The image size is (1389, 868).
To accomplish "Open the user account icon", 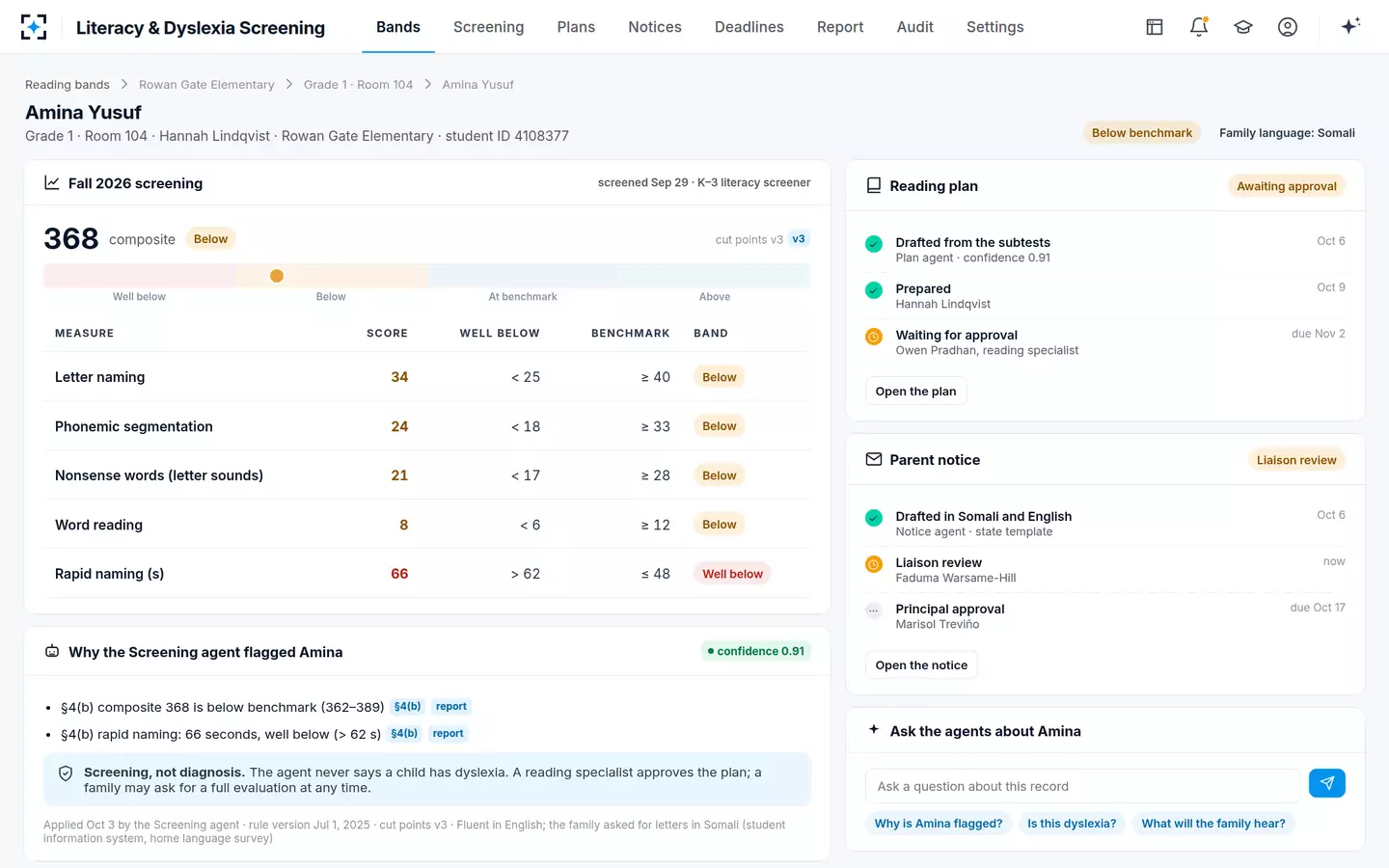I will tap(1288, 27).
